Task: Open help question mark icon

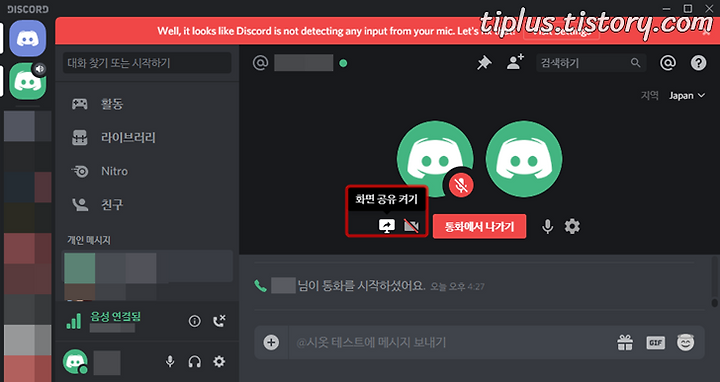Action: click(x=698, y=62)
